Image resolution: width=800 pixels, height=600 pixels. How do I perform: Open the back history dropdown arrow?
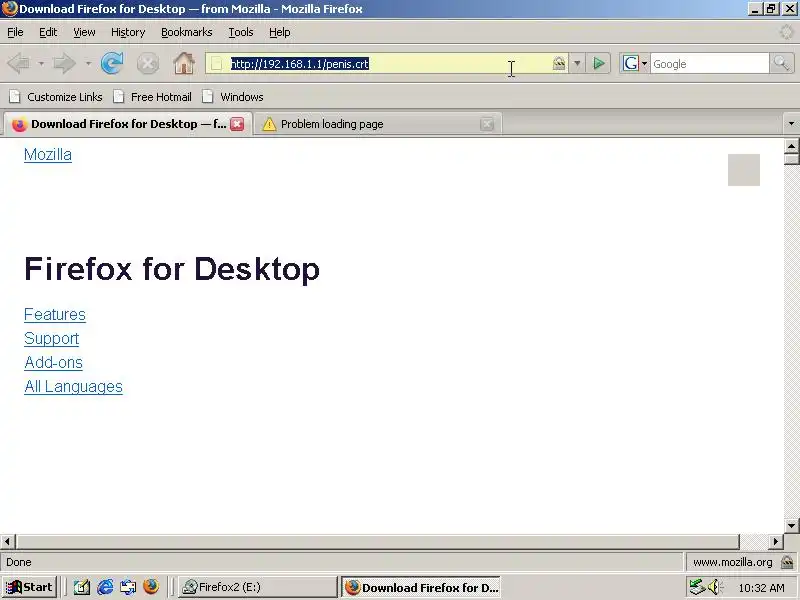point(41,64)
